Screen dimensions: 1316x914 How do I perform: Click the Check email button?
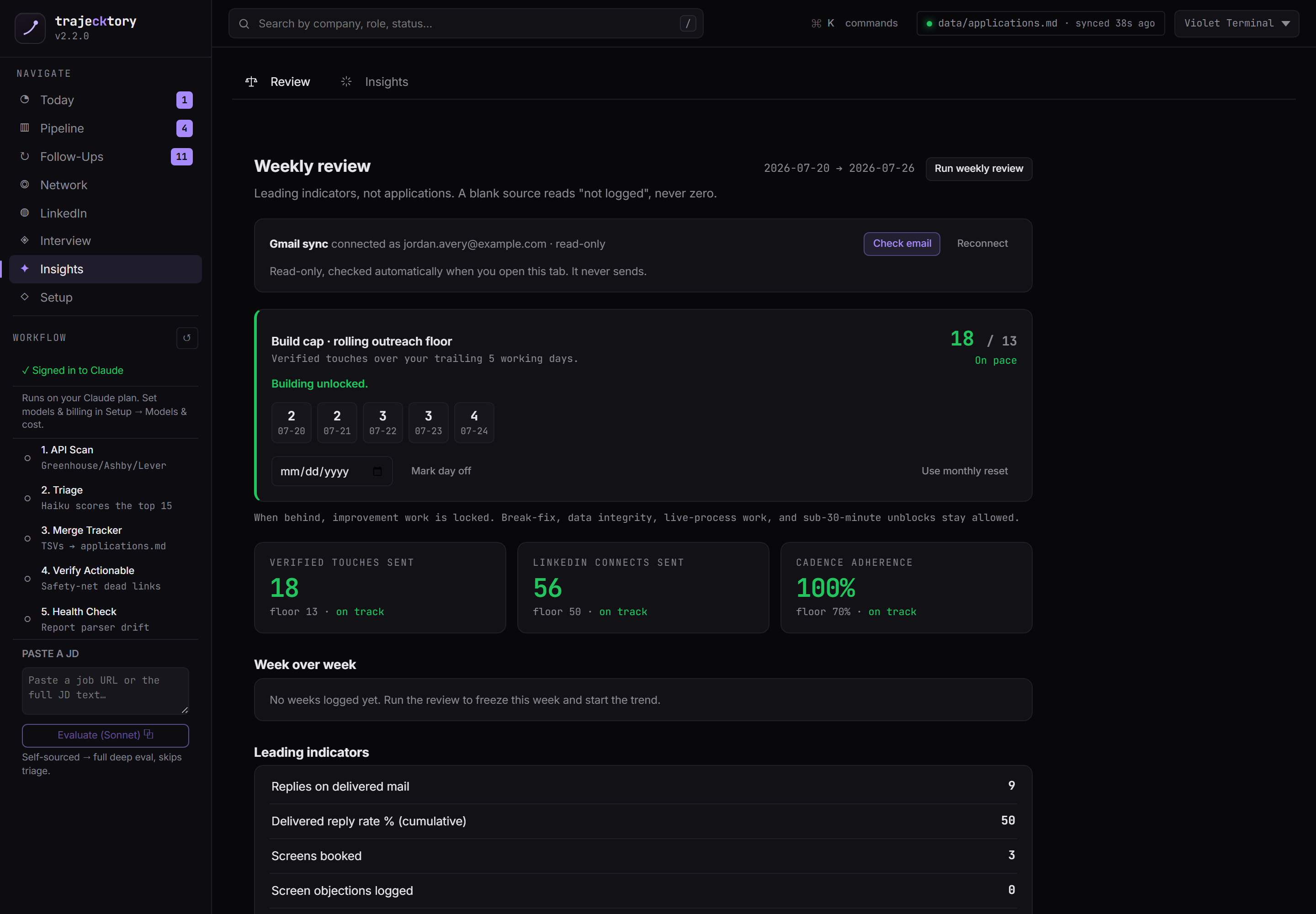(x=902, y=244)
